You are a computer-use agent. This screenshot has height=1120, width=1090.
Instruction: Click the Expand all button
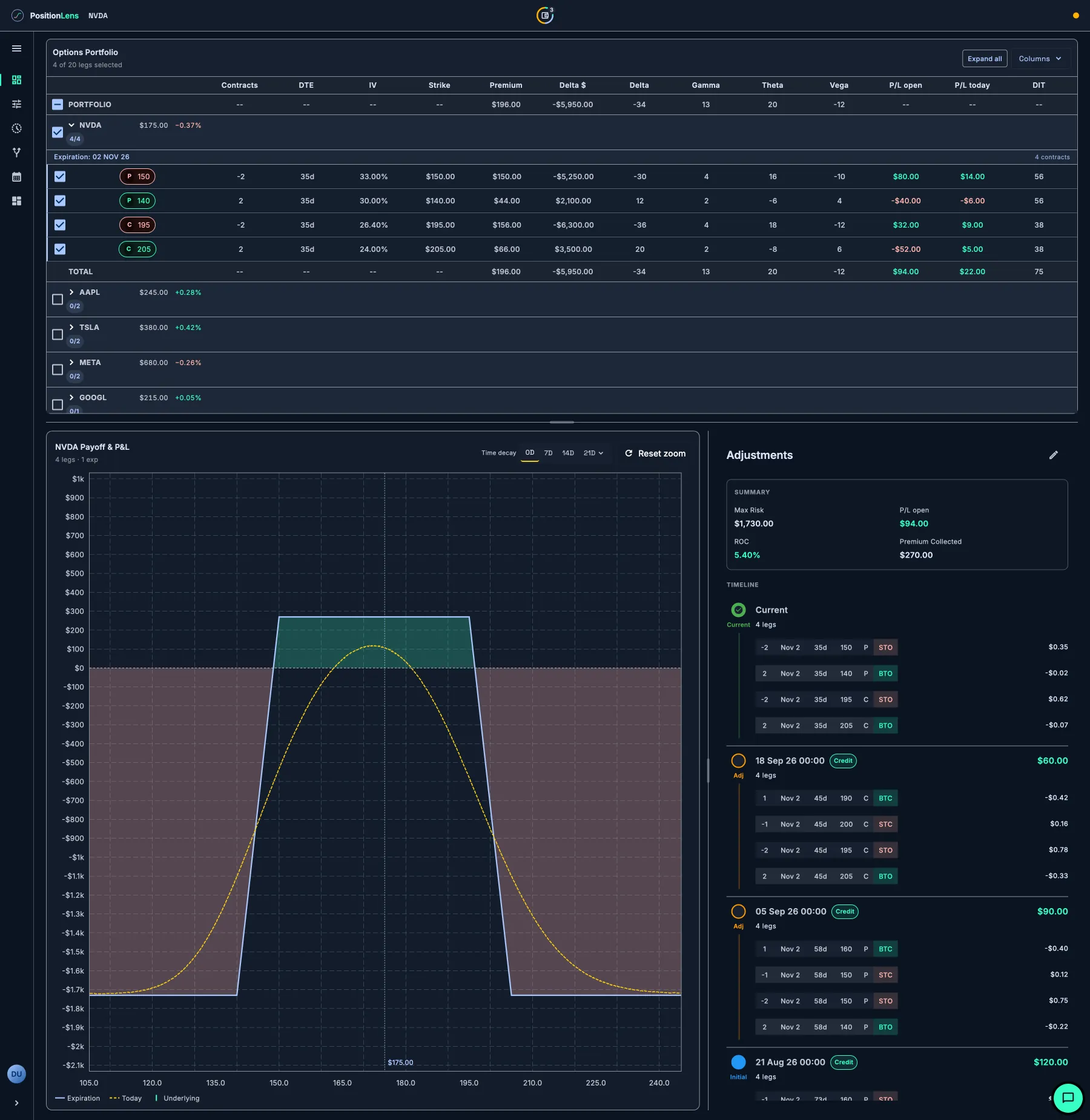tap(985, 59)
